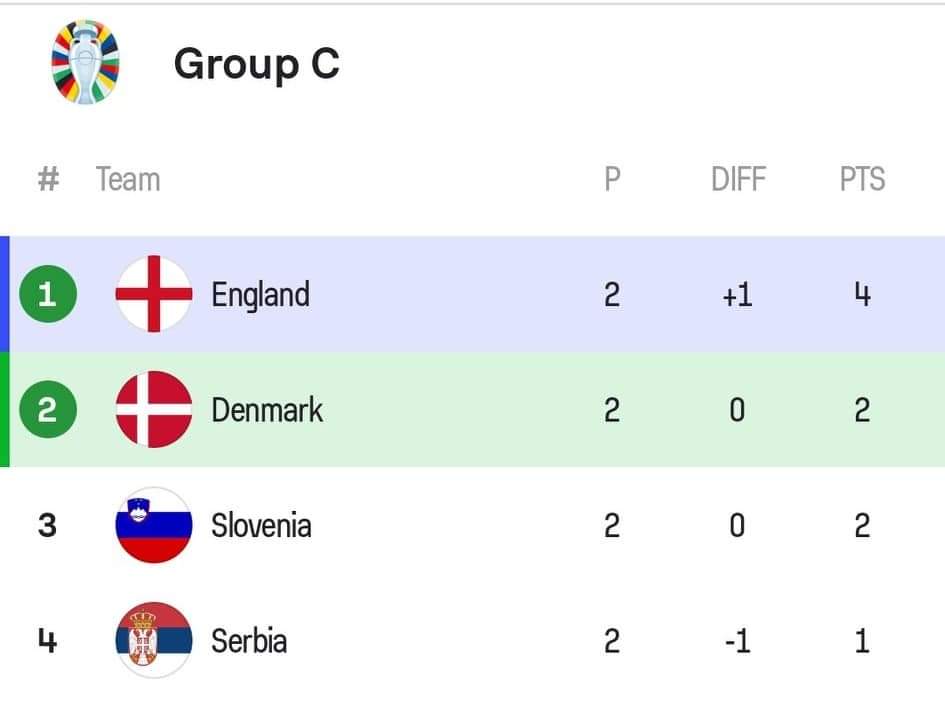Image resolution: width=945 pixels, height=712 pixels.
Task: Click the # rank column header
Action: click(x=48, y=180)
